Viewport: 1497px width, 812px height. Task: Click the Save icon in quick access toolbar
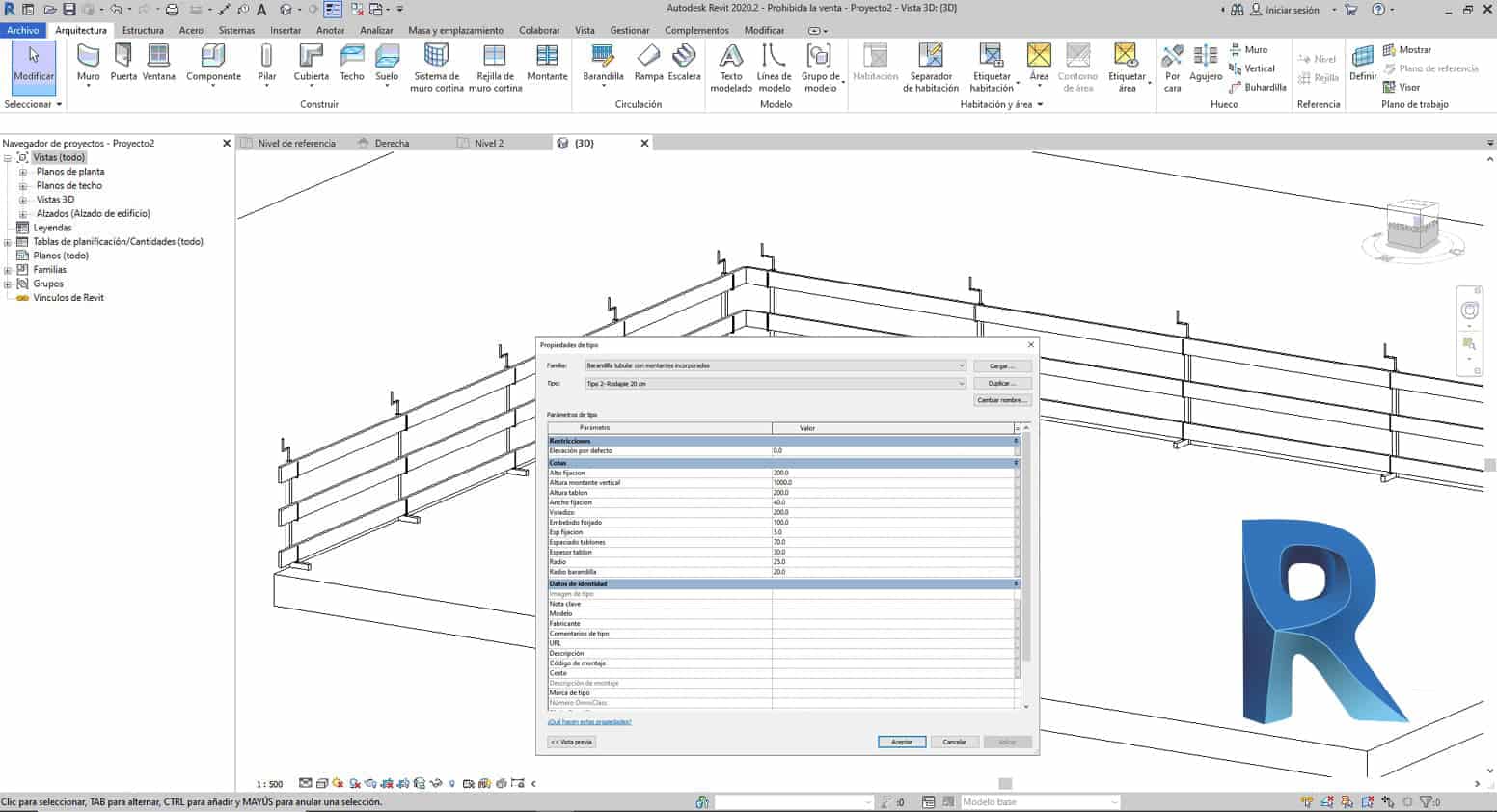click(x=69, y=10)
